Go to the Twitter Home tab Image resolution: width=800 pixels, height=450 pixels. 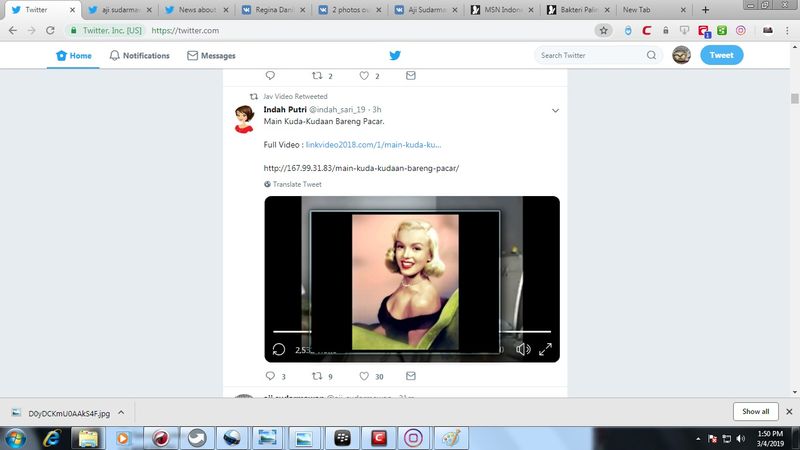pyautogui.click(x=73, y=56)
